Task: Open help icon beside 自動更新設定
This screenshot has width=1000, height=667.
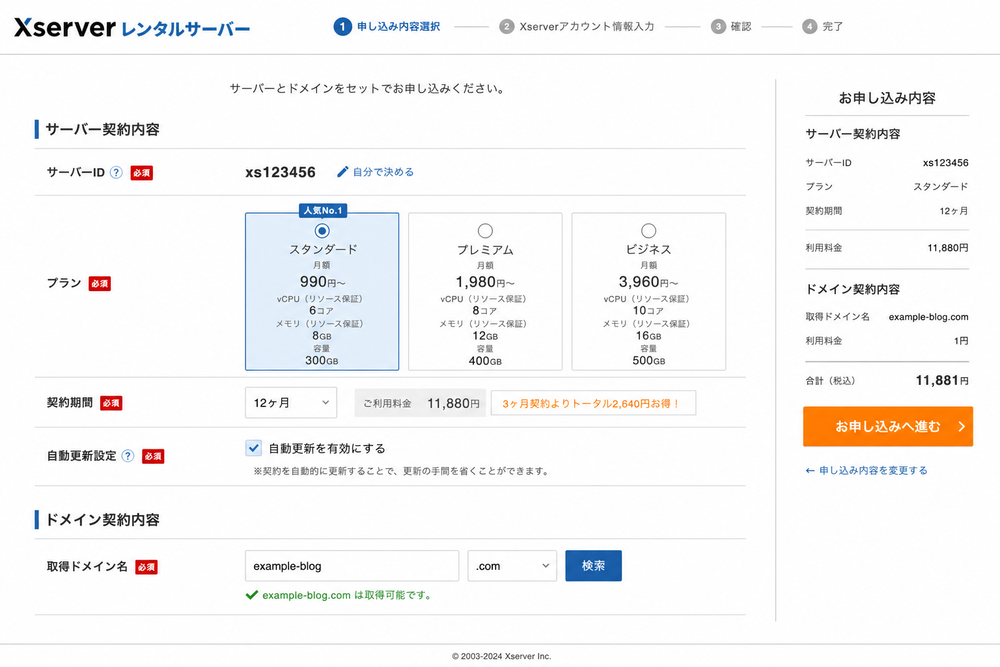Action: click(128, 455)
